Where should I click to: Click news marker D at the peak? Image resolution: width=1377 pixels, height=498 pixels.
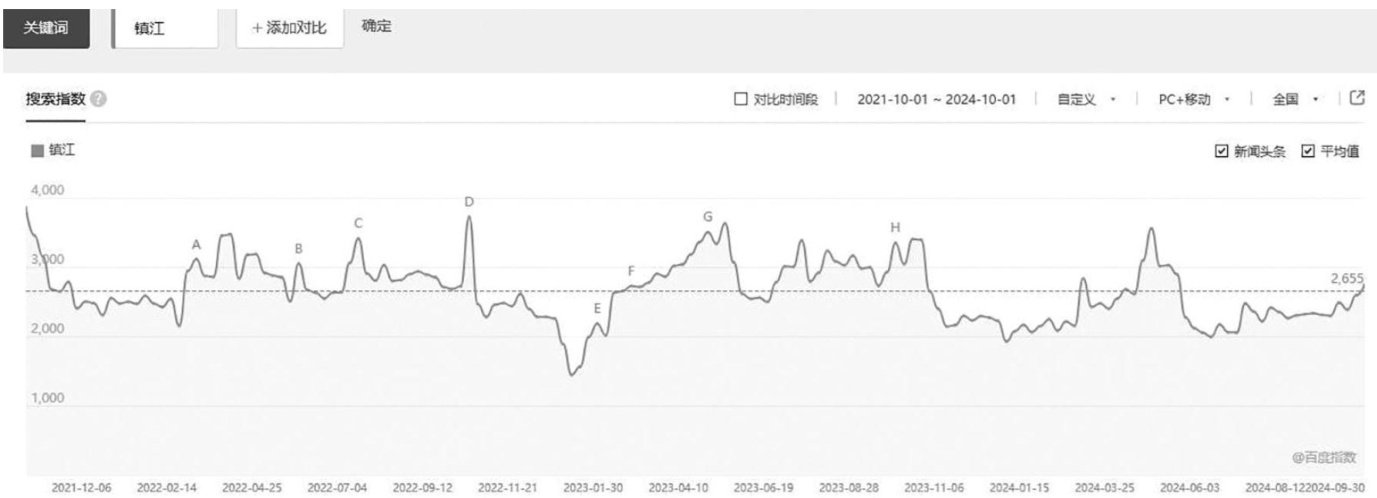coord(469,202)
